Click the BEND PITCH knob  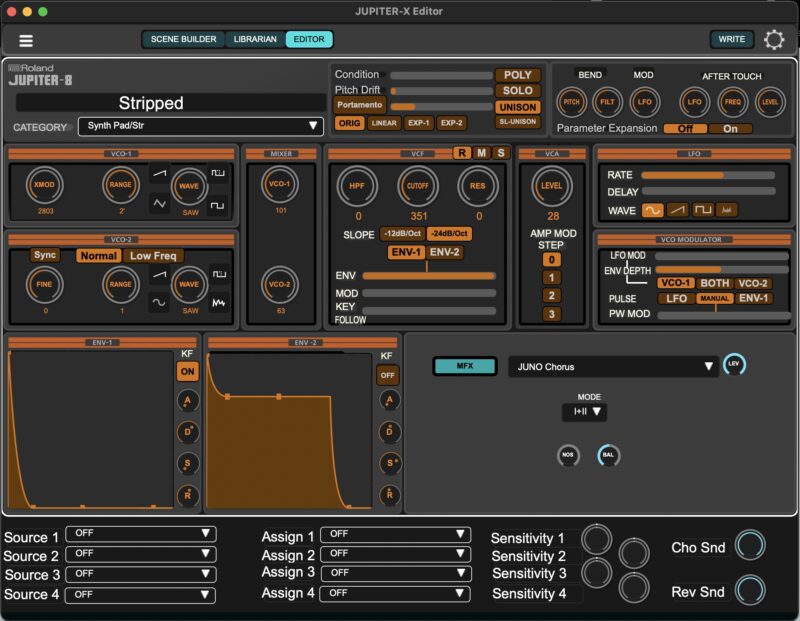click(x=571, y=102)
